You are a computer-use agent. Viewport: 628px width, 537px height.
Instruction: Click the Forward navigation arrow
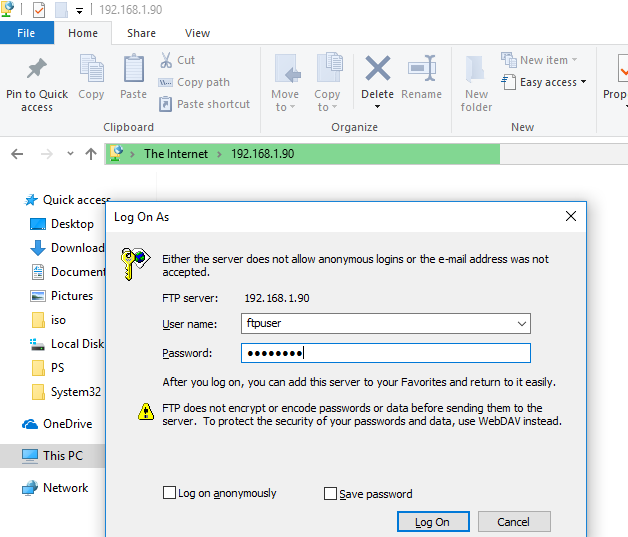(x=47, y=154)
